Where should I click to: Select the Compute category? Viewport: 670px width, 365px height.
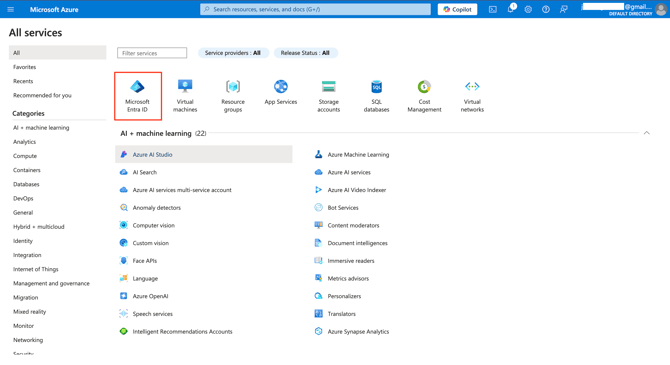coord(25,156)
